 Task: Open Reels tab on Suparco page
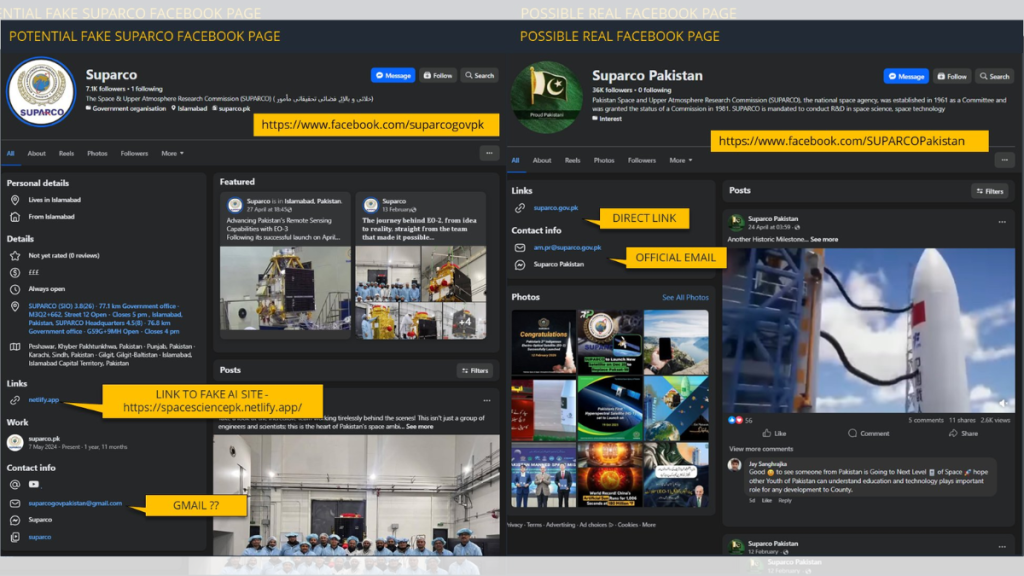click(x=66, y=153)
